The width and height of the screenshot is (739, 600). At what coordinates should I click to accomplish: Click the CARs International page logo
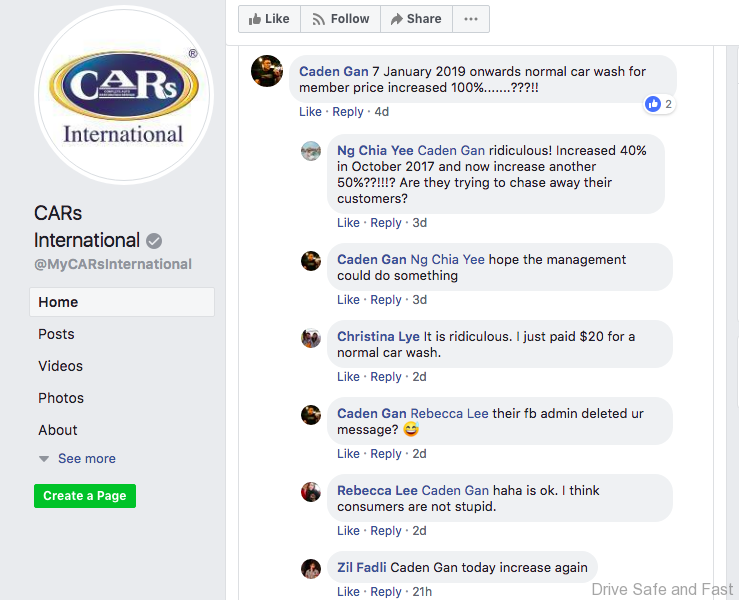tap(124, 96)
